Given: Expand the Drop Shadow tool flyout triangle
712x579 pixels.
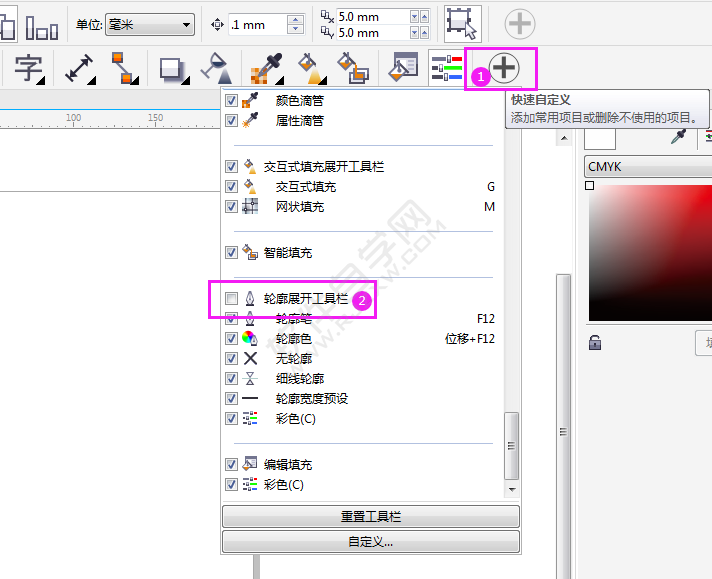Looking at the screenshot, I should pyautogui.click(x=185, y=81).
